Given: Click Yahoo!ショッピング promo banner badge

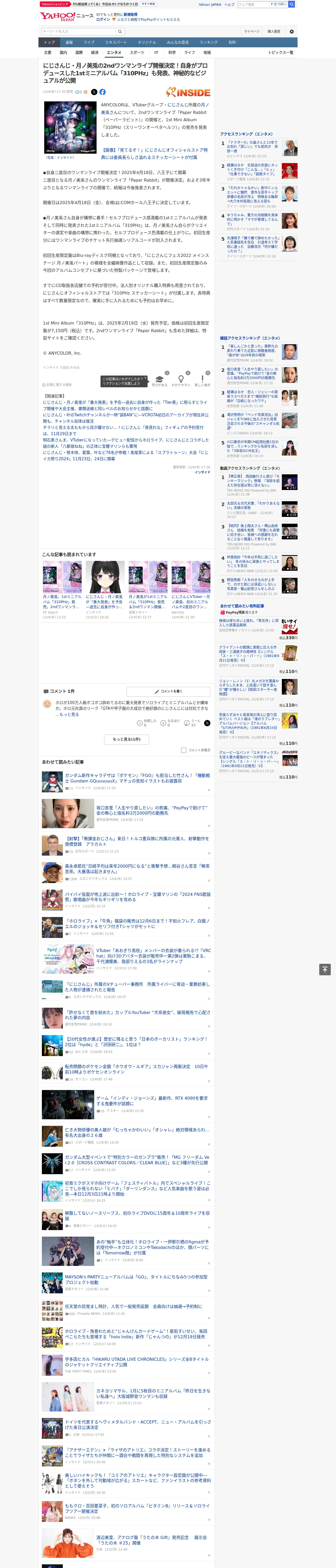Looking at the screenshot, I should click(x=55, y=4).
